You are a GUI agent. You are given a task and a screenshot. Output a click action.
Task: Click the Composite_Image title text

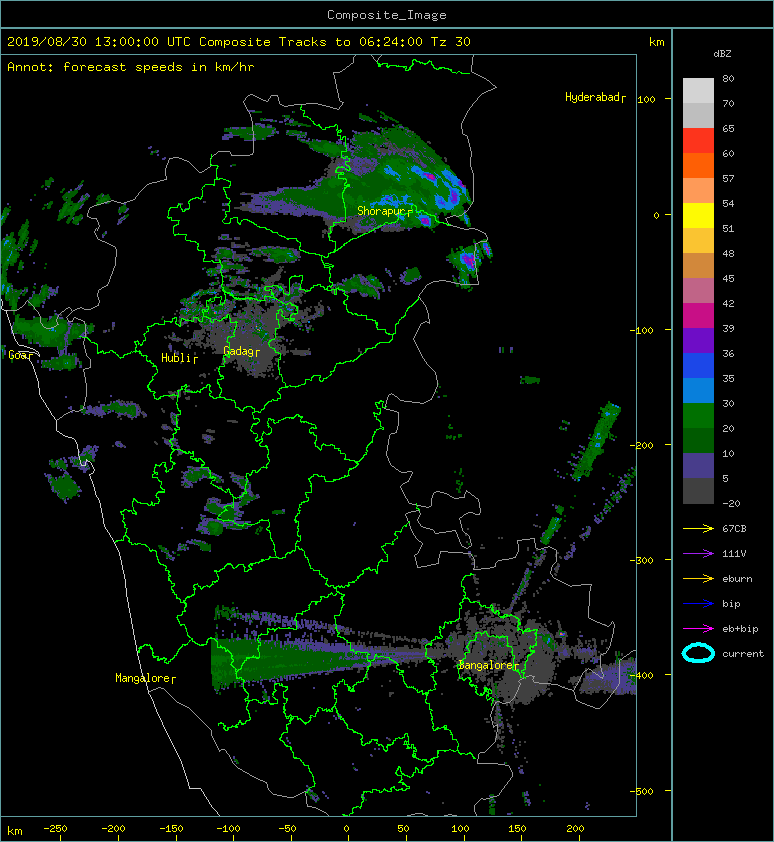pos(387,15)
